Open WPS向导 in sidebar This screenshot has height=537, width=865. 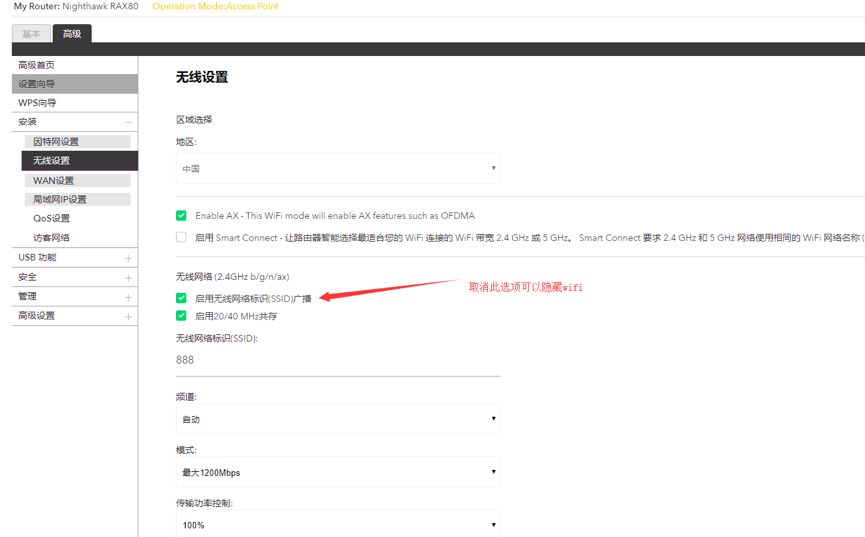[x=74, y=103]
